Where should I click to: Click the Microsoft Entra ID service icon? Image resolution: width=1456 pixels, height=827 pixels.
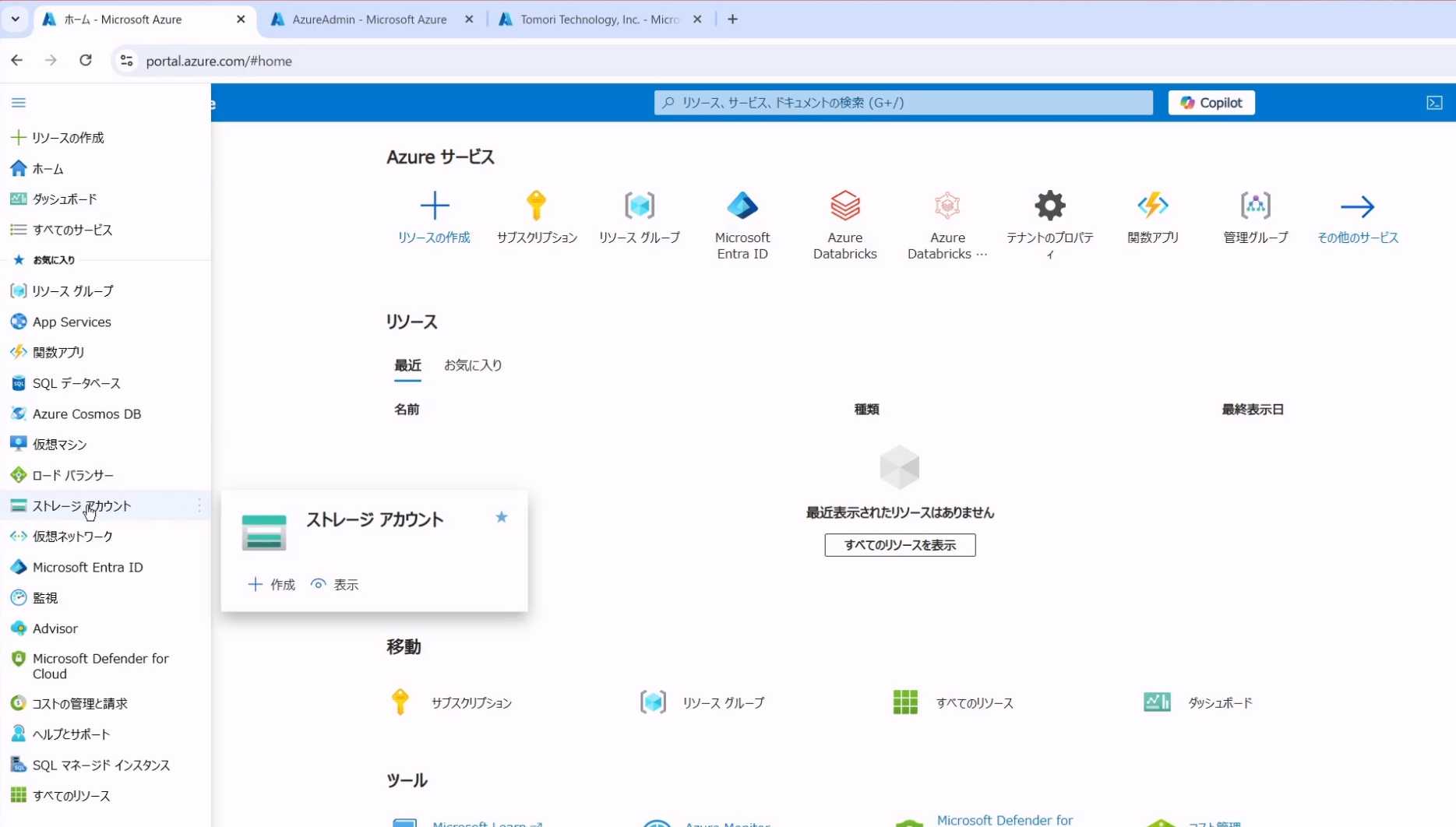click(742, 206)
